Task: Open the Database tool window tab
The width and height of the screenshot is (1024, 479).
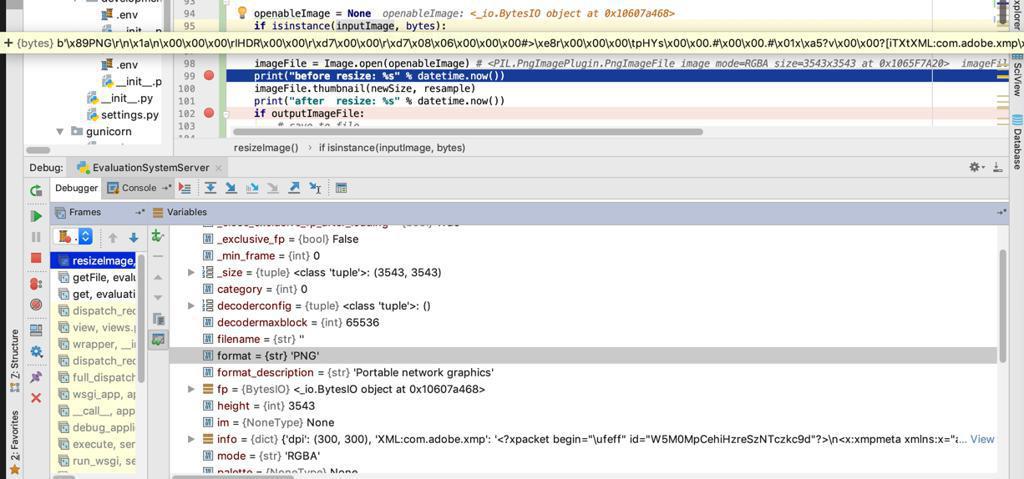Action: (1017, 141)
